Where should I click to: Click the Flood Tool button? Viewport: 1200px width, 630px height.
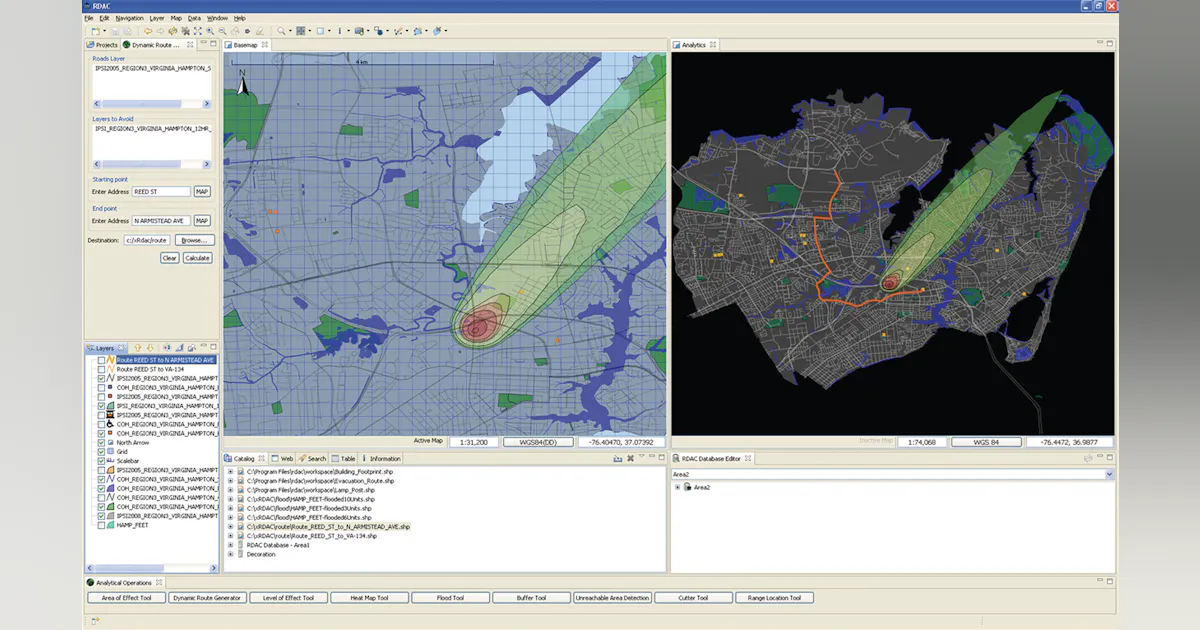450,598
